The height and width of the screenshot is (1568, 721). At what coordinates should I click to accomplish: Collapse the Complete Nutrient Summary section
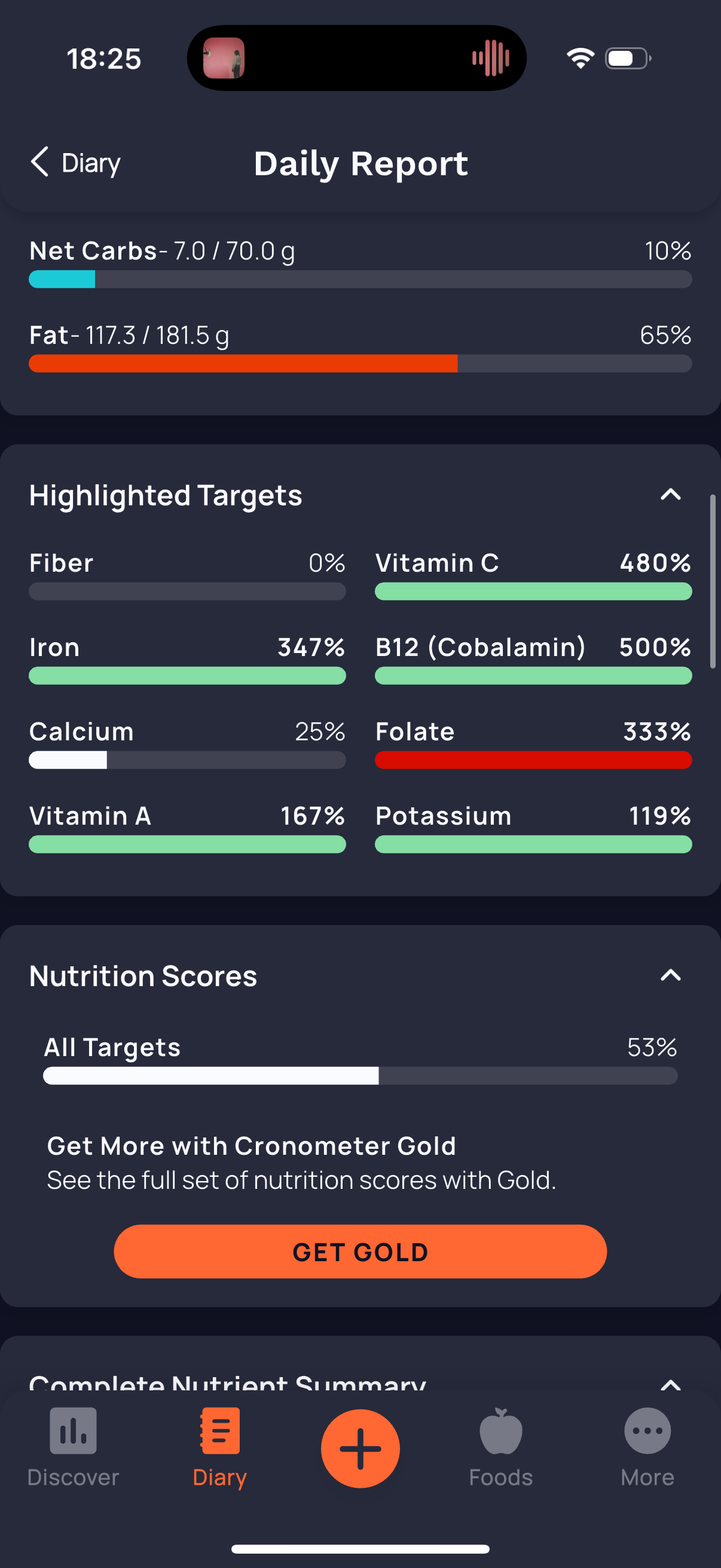coord(671,1384)
